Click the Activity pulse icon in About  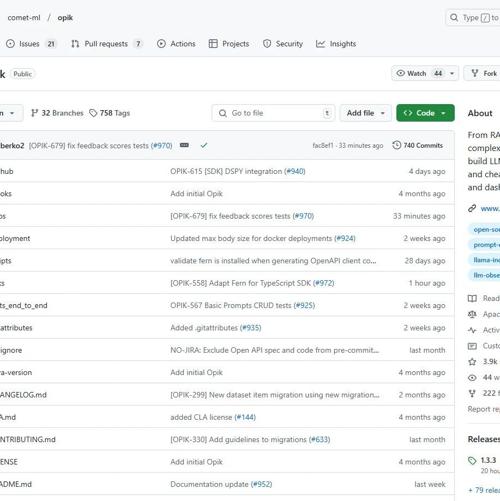click(472, 330)
